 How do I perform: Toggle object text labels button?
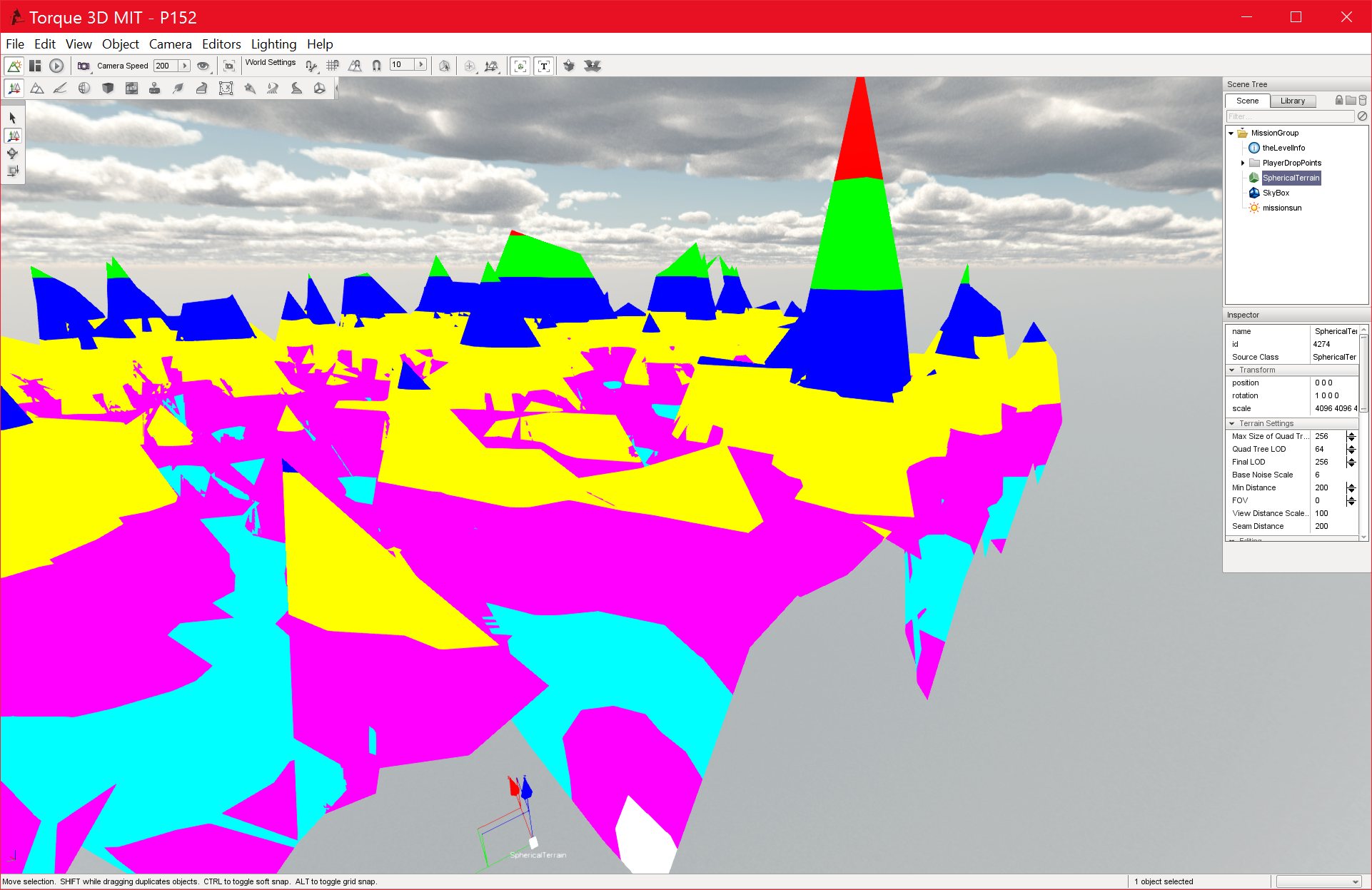[544, 66]
